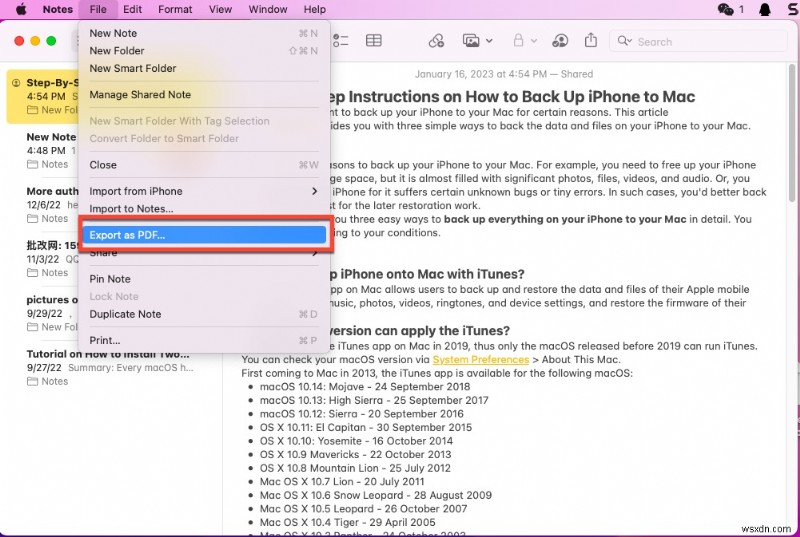Click the checklist toolbar icon
Viewport: 800px width, 537px height.
pos(340,41)
